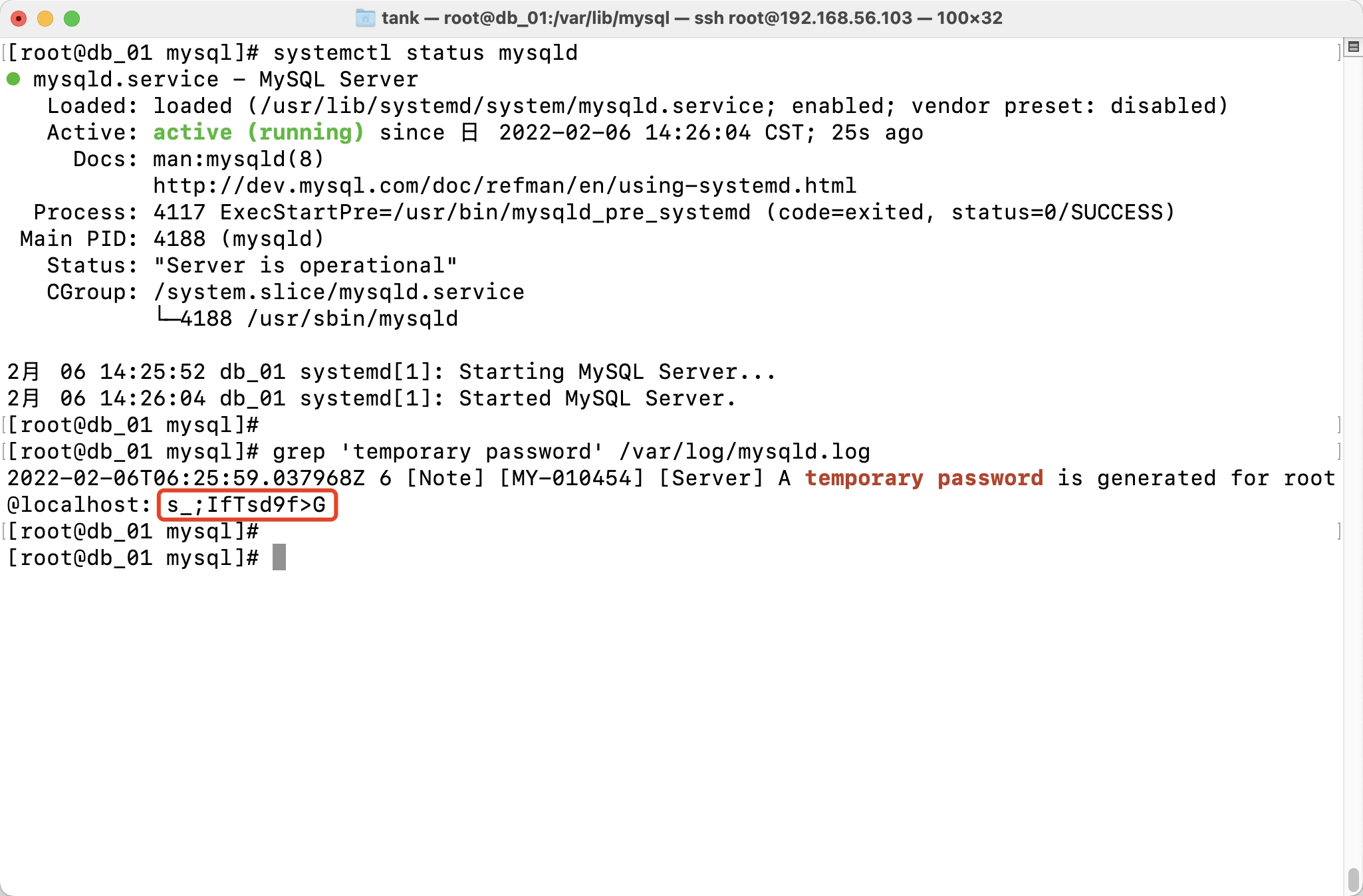This screenshot has width=1363, height=896.
Task: Click the red close window button
Action: coord(19,19)
